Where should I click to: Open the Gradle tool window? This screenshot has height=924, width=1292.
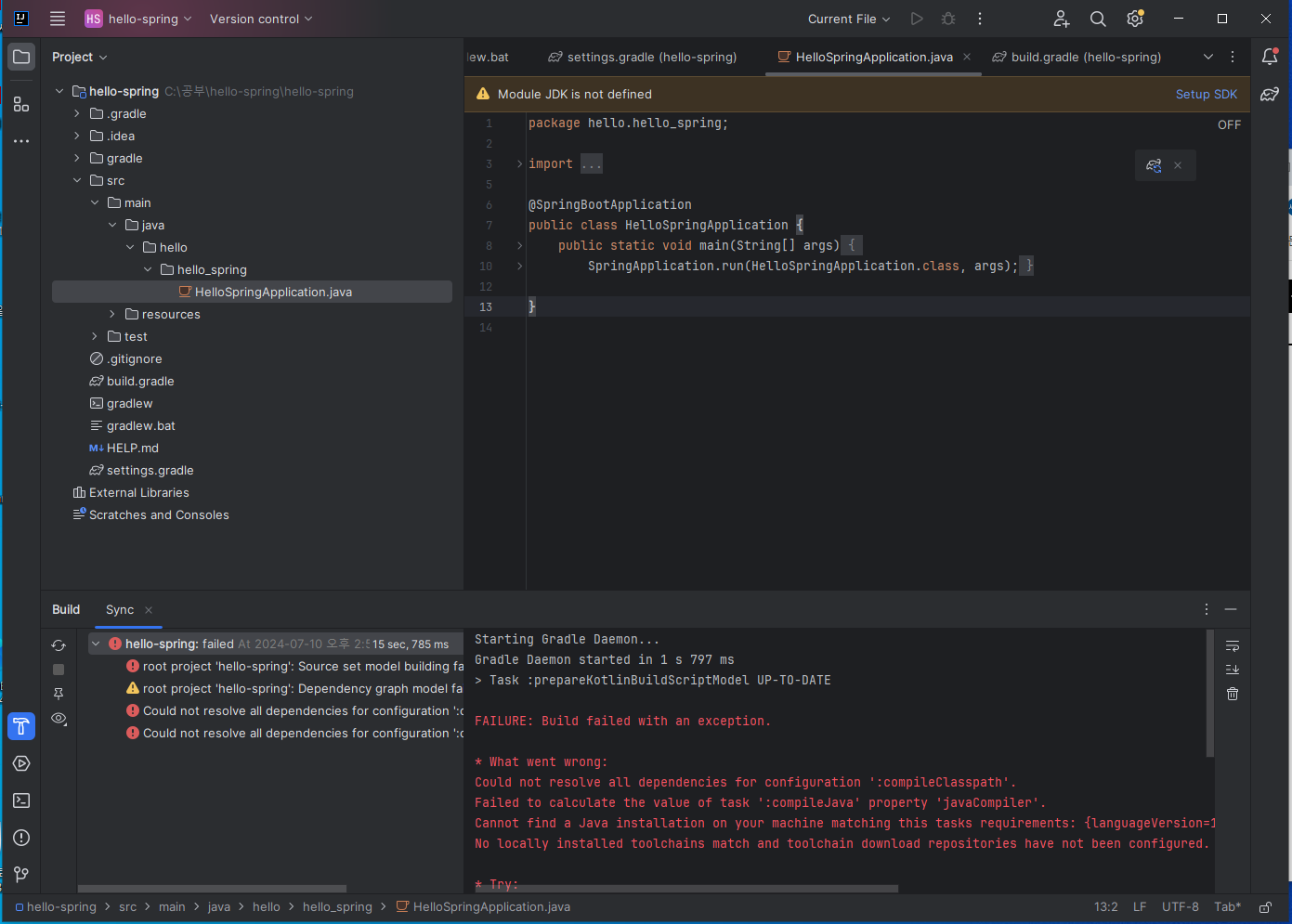pos(1270,94)
